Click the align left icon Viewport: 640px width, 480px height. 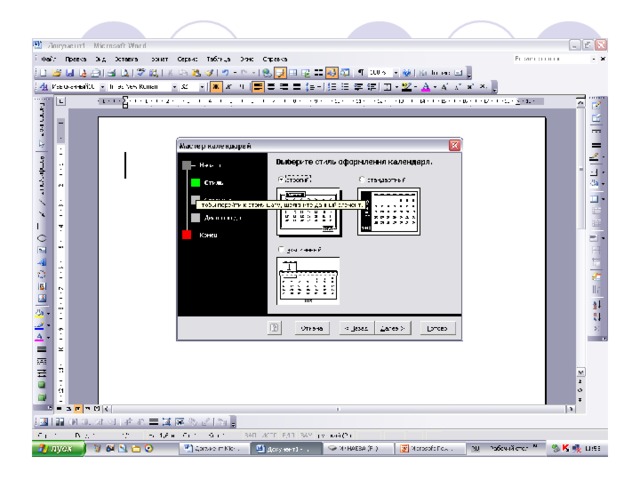pos(258,88)
